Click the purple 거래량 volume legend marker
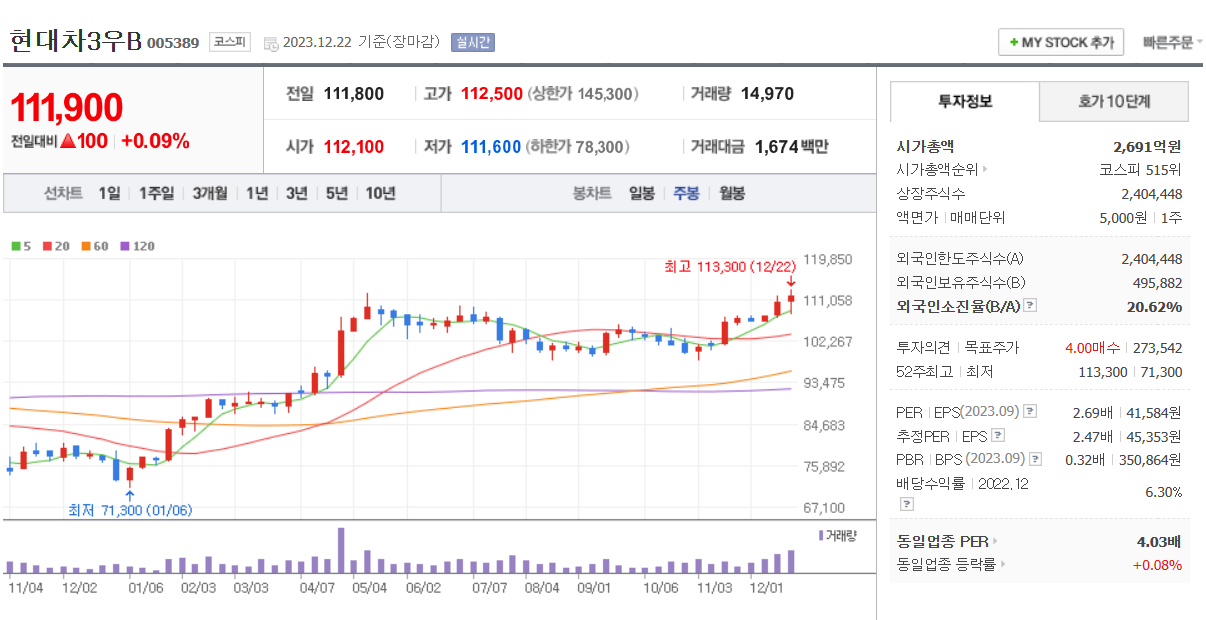 [x=821, y=535]
